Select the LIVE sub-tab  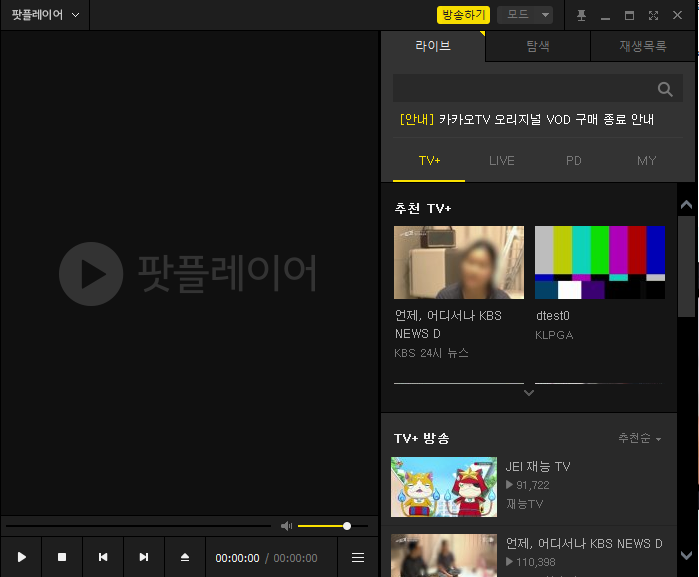[x=502, y=161]
